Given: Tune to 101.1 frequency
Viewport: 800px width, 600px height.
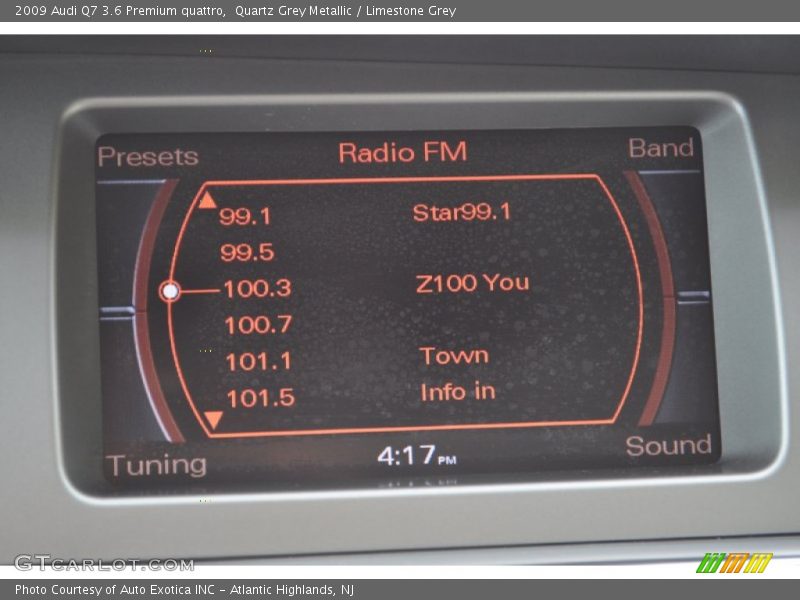Looking at the screenshot, I should tap(259, 362).
